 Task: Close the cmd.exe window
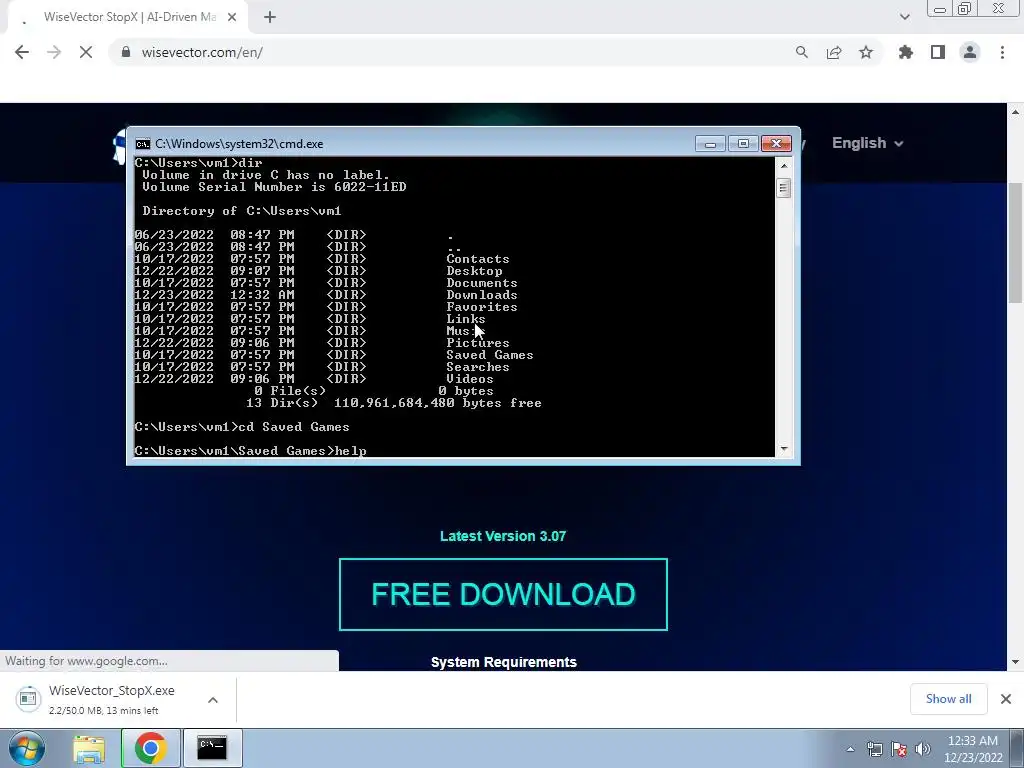[776, 144]
